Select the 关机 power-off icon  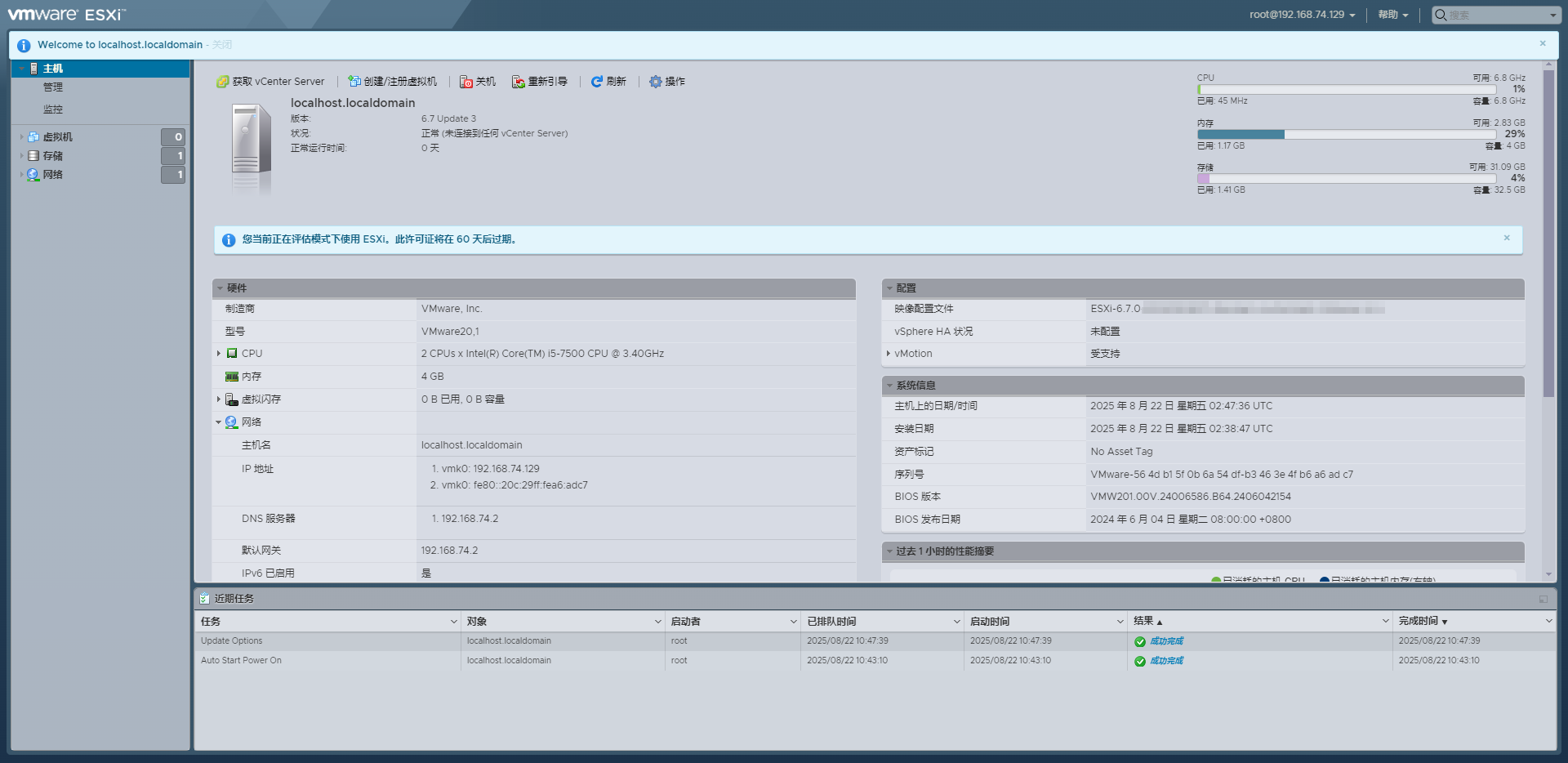465,81
